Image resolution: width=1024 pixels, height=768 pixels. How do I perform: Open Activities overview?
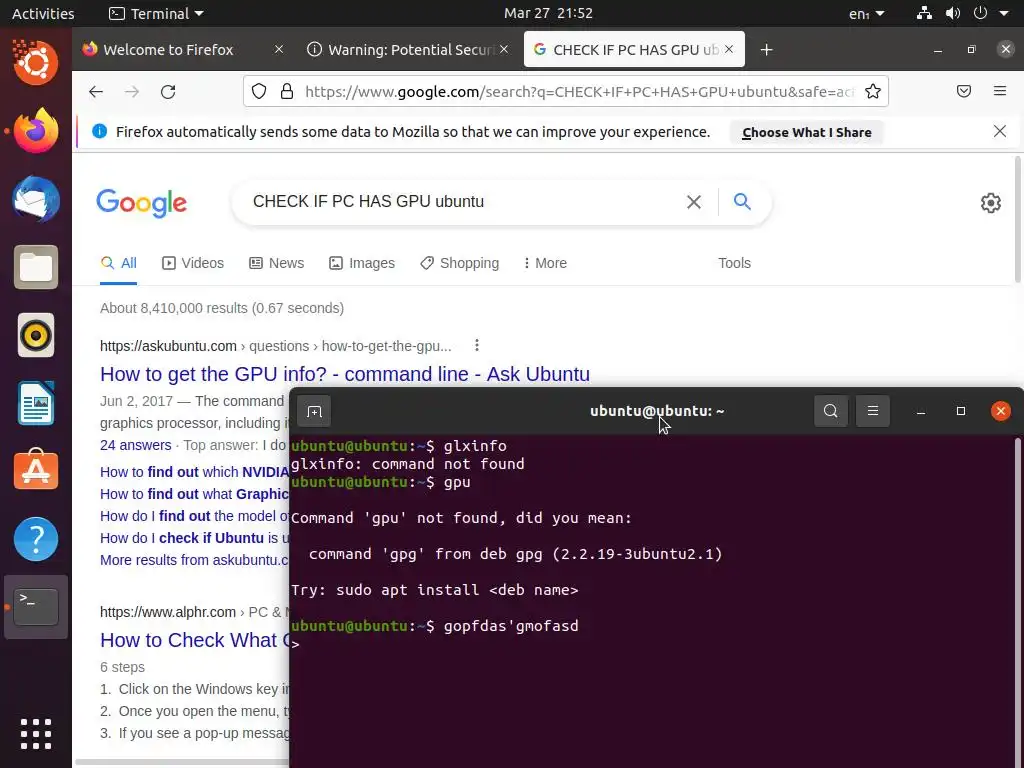(43, 13)
